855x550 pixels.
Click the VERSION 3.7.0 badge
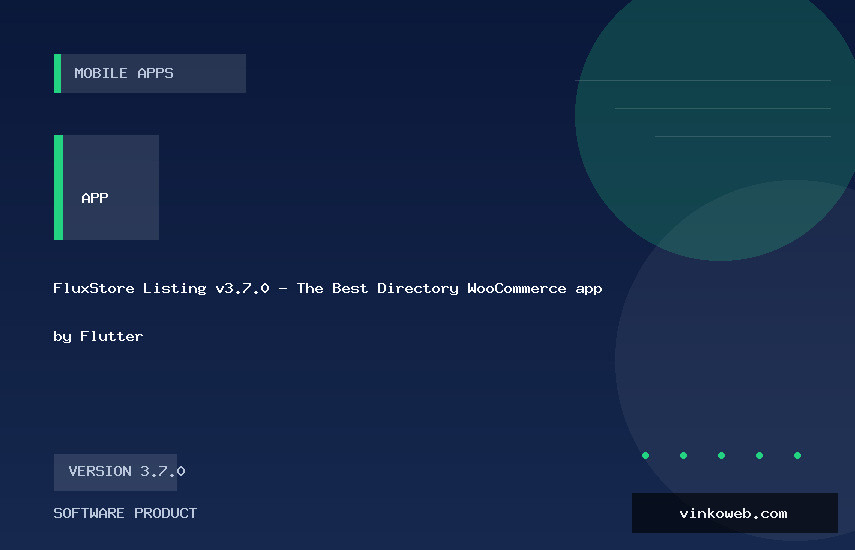click(116, 472)
